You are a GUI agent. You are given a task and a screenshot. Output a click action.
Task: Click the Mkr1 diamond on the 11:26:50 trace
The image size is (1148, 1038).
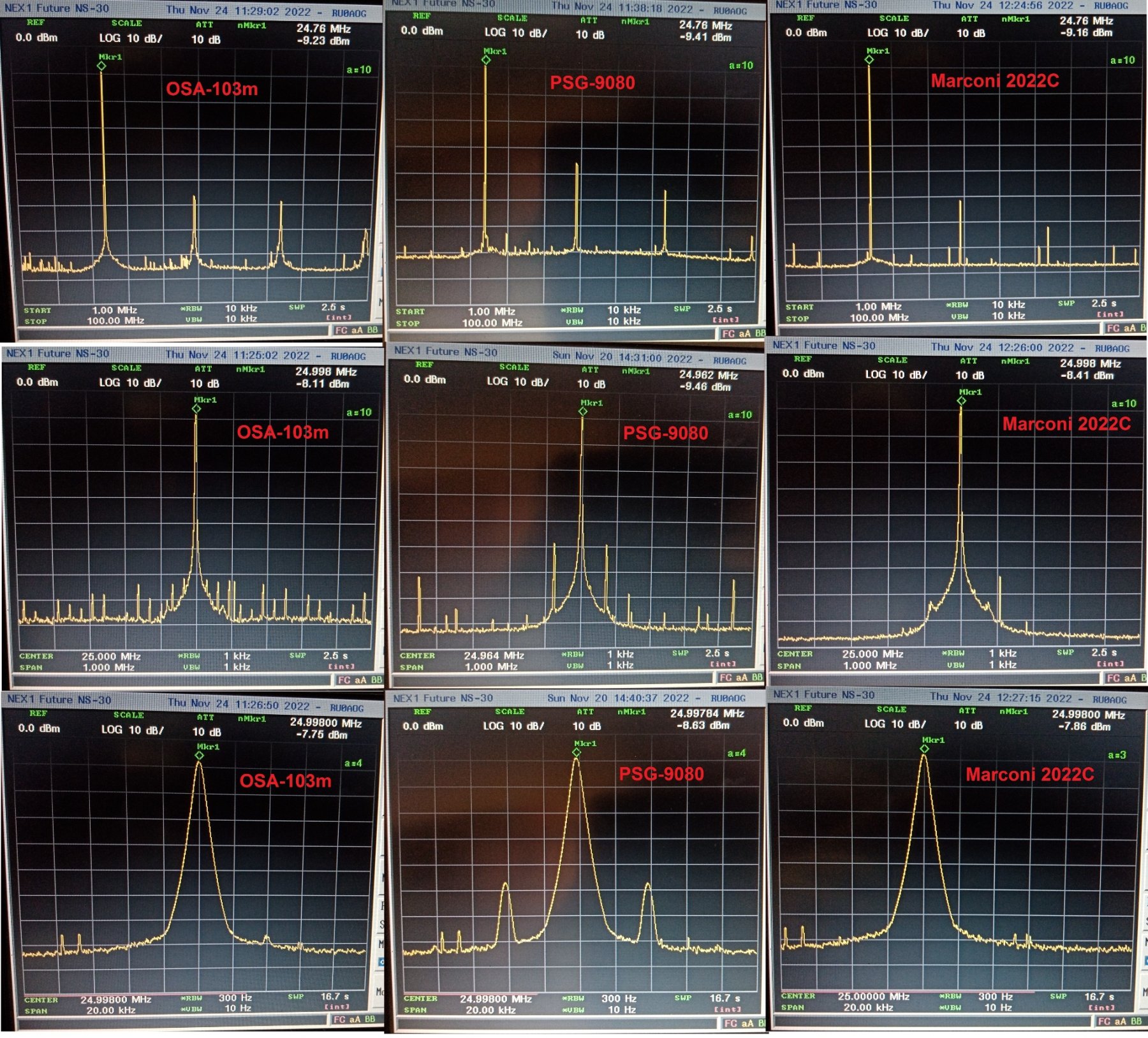[199, 756]
